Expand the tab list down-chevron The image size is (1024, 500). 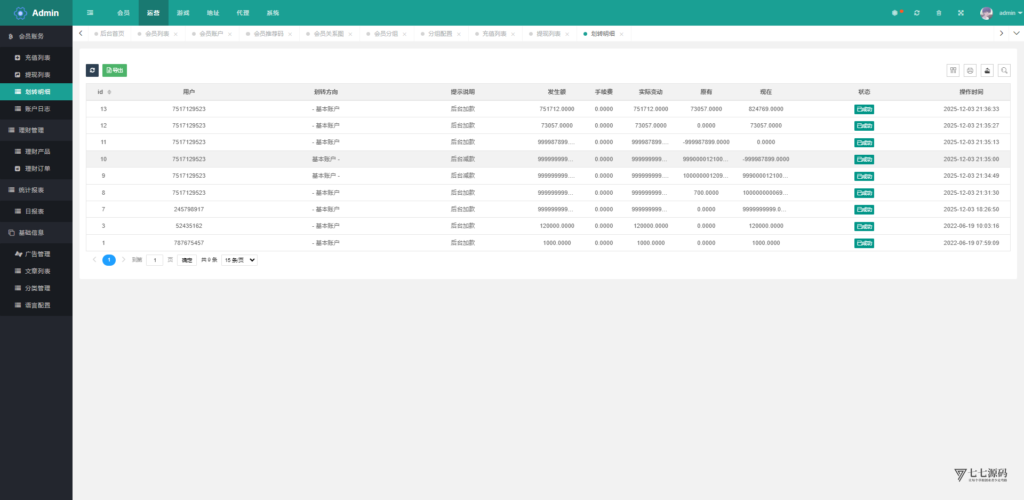1002,33
